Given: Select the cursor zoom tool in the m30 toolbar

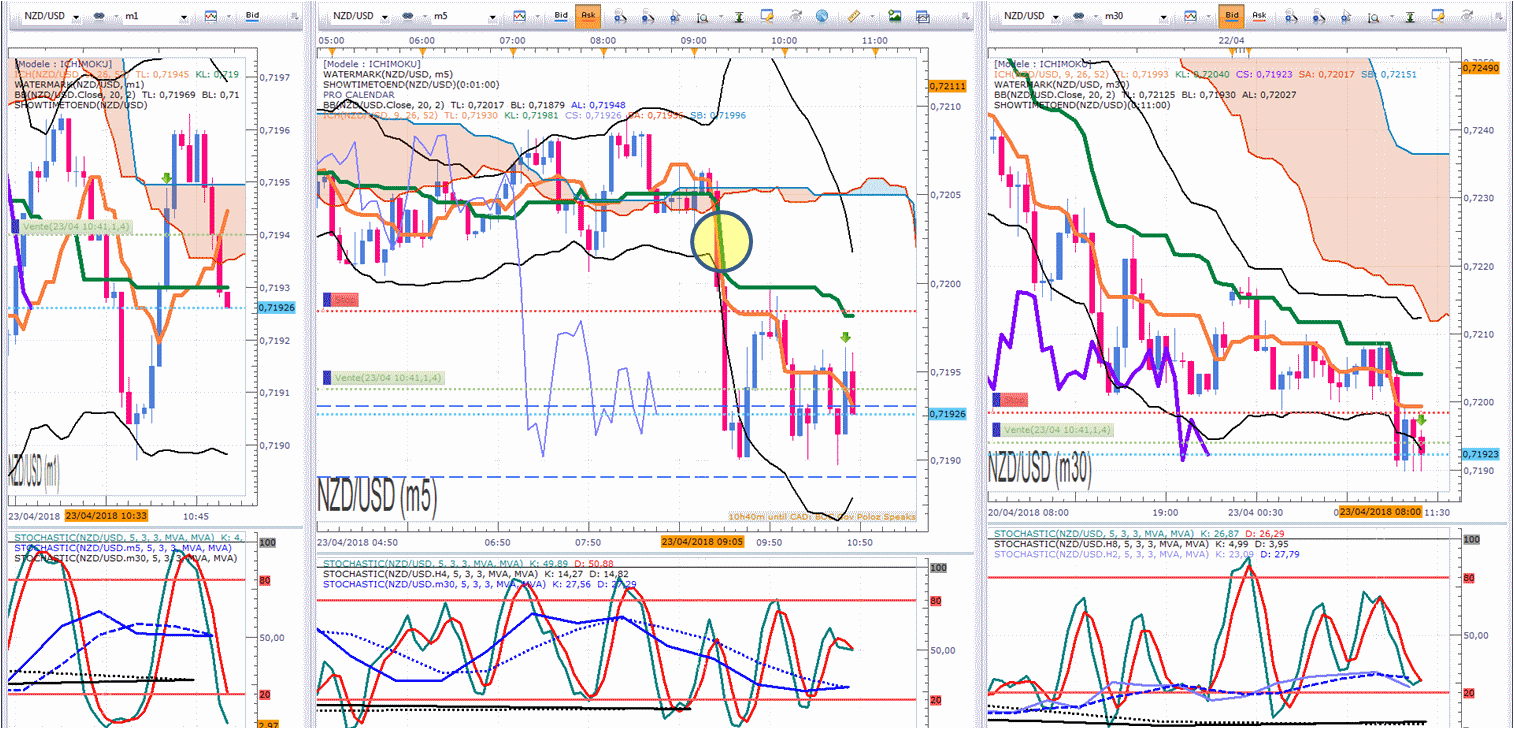Looking at the screenshot, I should pyautogui.click(x=1347, y=16).
